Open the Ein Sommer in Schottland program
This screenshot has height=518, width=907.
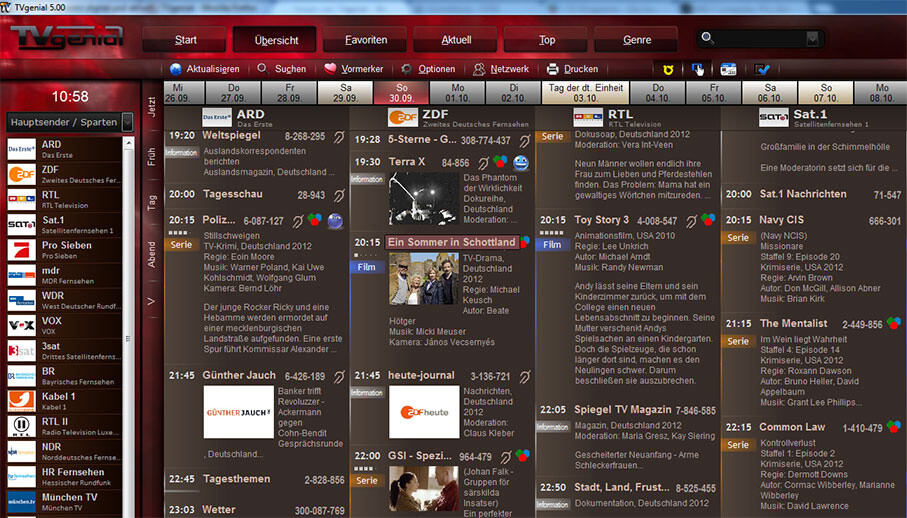(452, 242)
